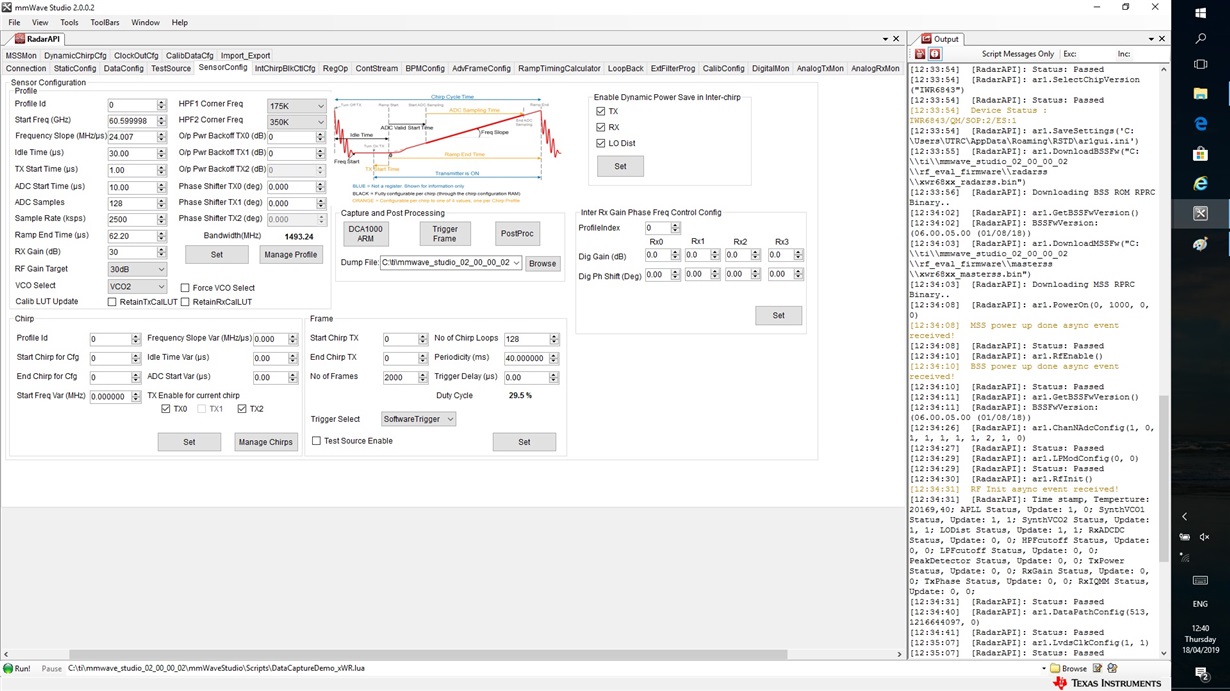Click the DCA1000 ARM button
This screenshot has height=691, width=1230.
click(366, 234)
